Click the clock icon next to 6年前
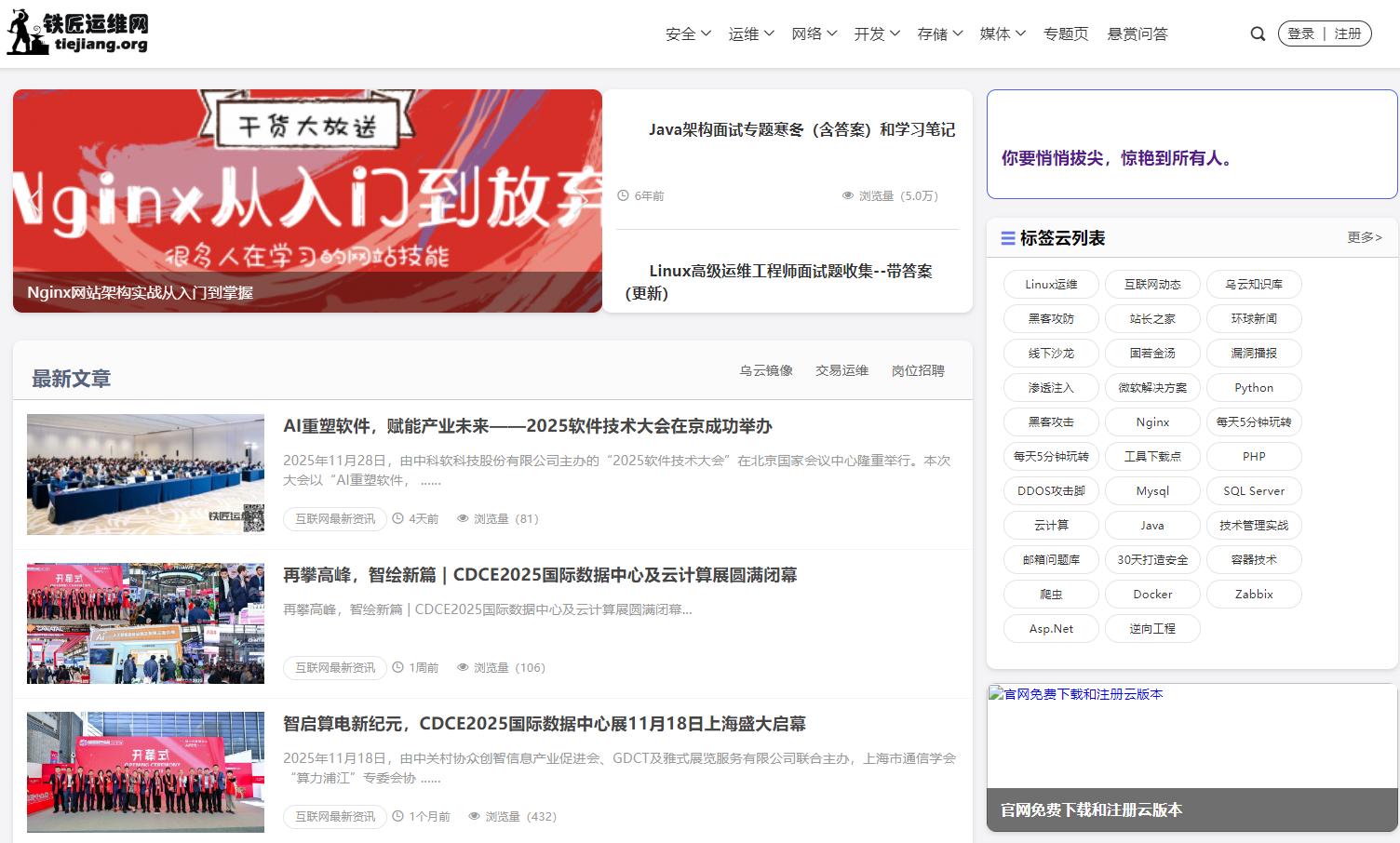This screenshot has height=843, width=1400. pyautogui.click(x=624, y=195)
